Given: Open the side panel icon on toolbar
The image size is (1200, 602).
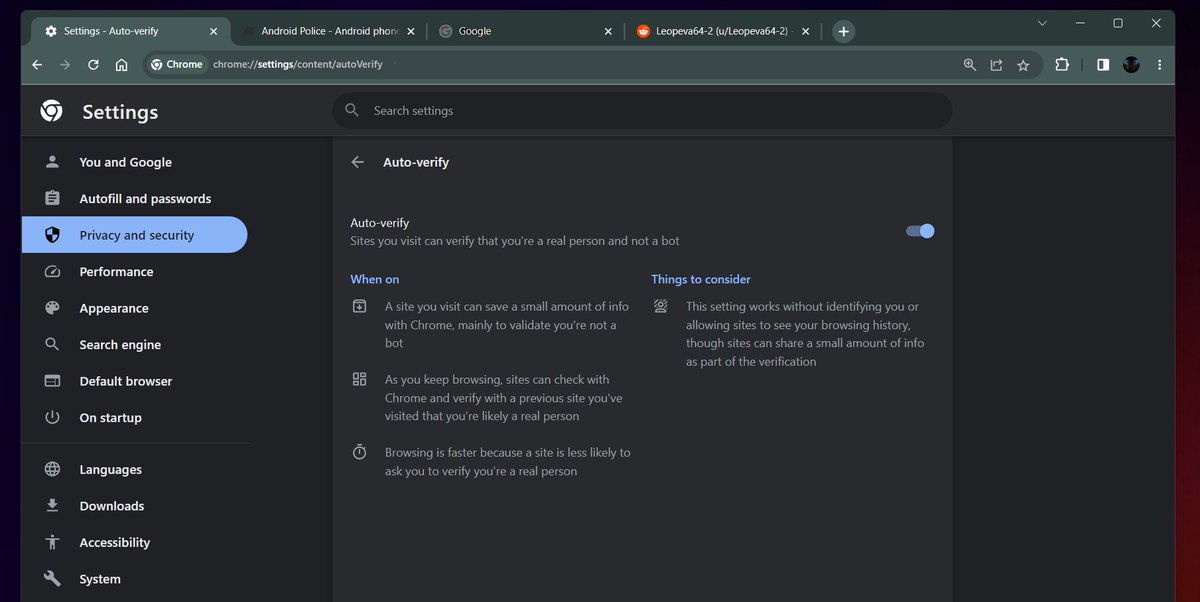Looking at the screenshot, I should coord(1101,64).
